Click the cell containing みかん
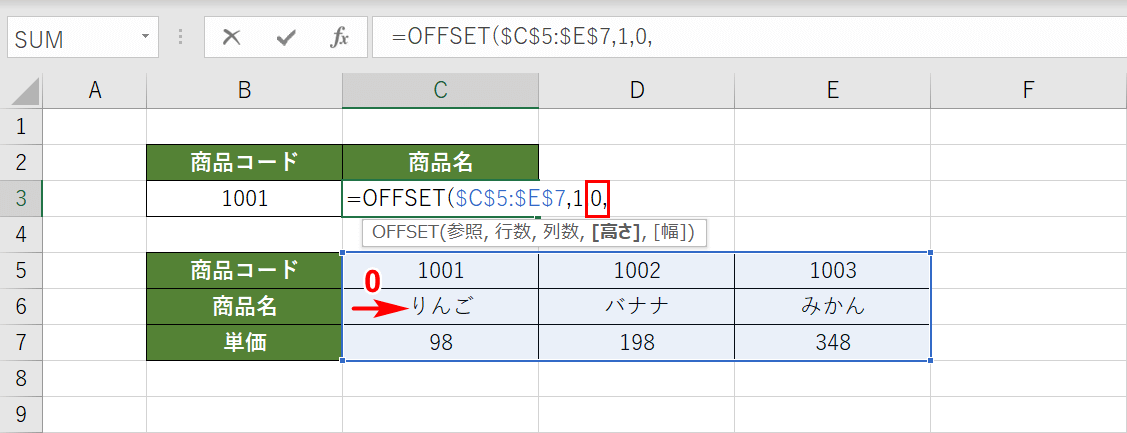1127x433 pixels. click(x=832, y=307)
